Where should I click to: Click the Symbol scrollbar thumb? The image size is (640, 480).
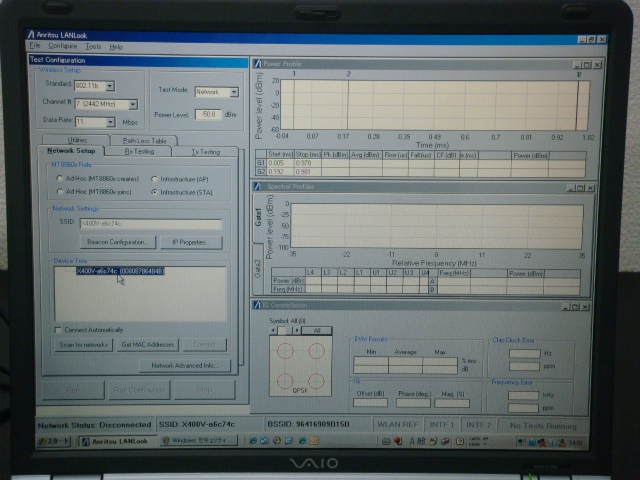(284, 330)
